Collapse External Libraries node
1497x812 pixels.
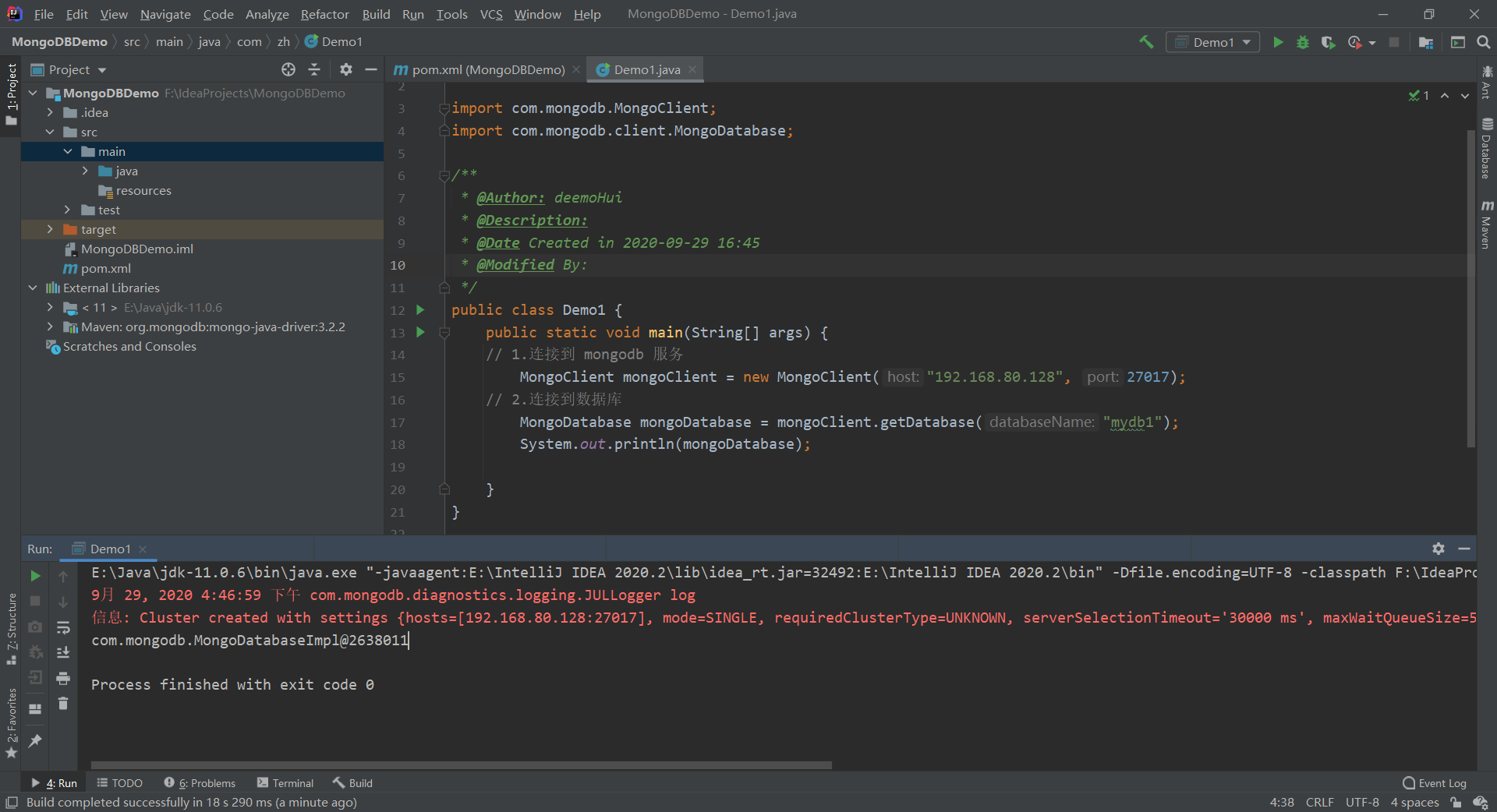[33, 288]
